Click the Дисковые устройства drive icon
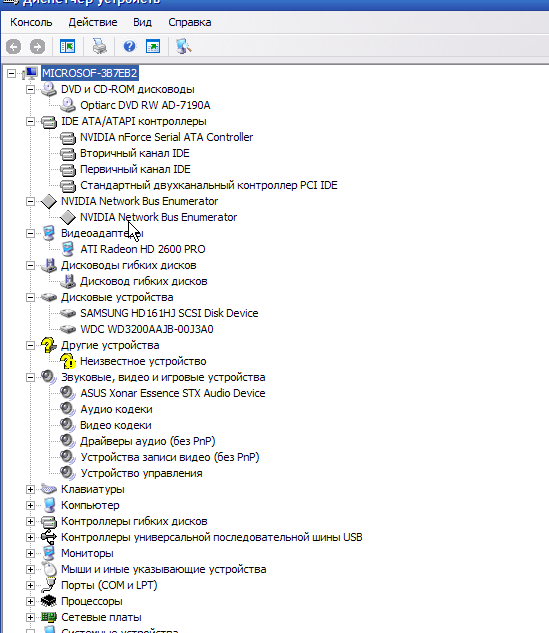The width and height of the screenshot is (549, 633). click(x=49, y=298)
